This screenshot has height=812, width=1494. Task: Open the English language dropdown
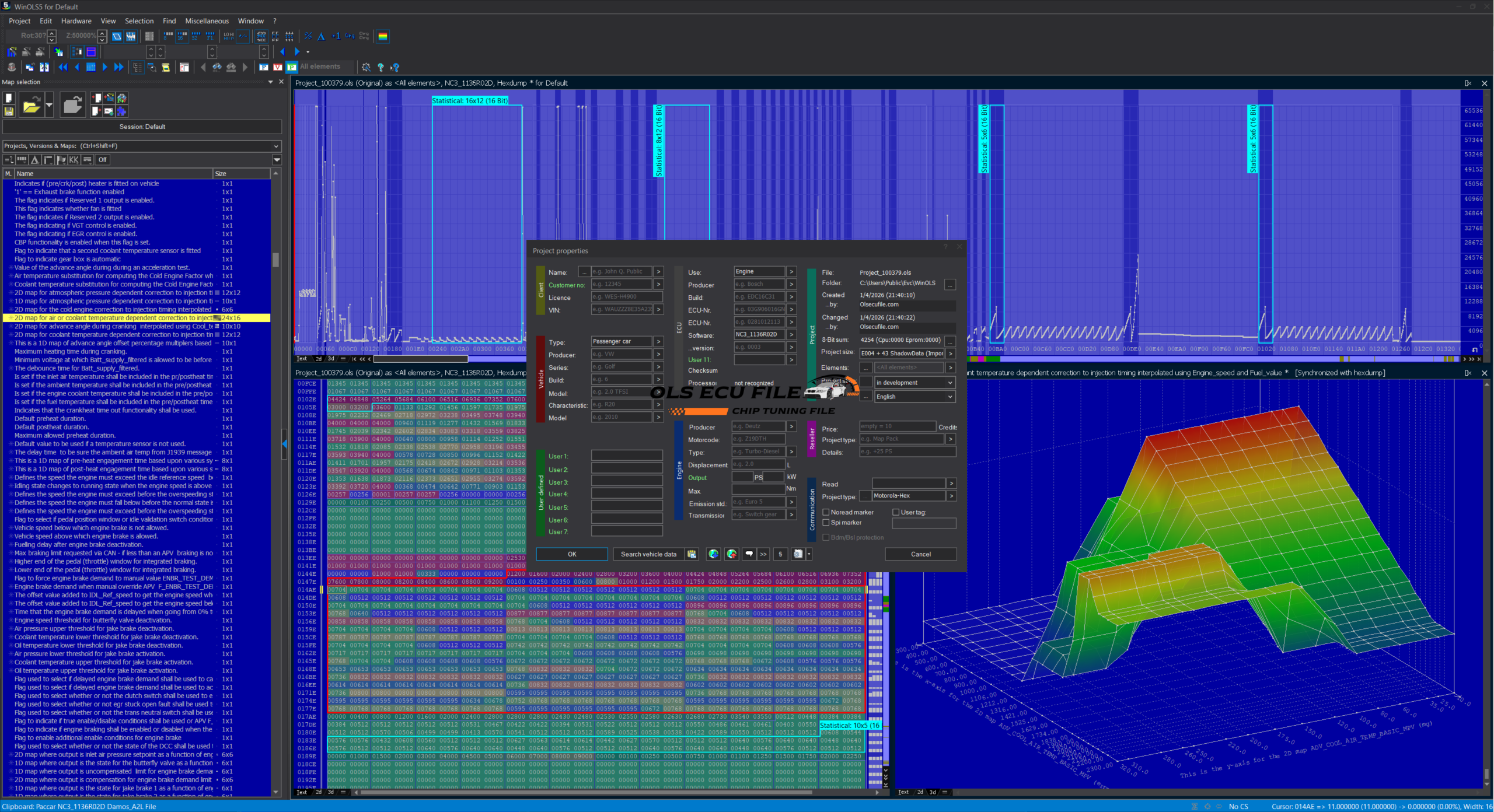click(x=914, y=397)
